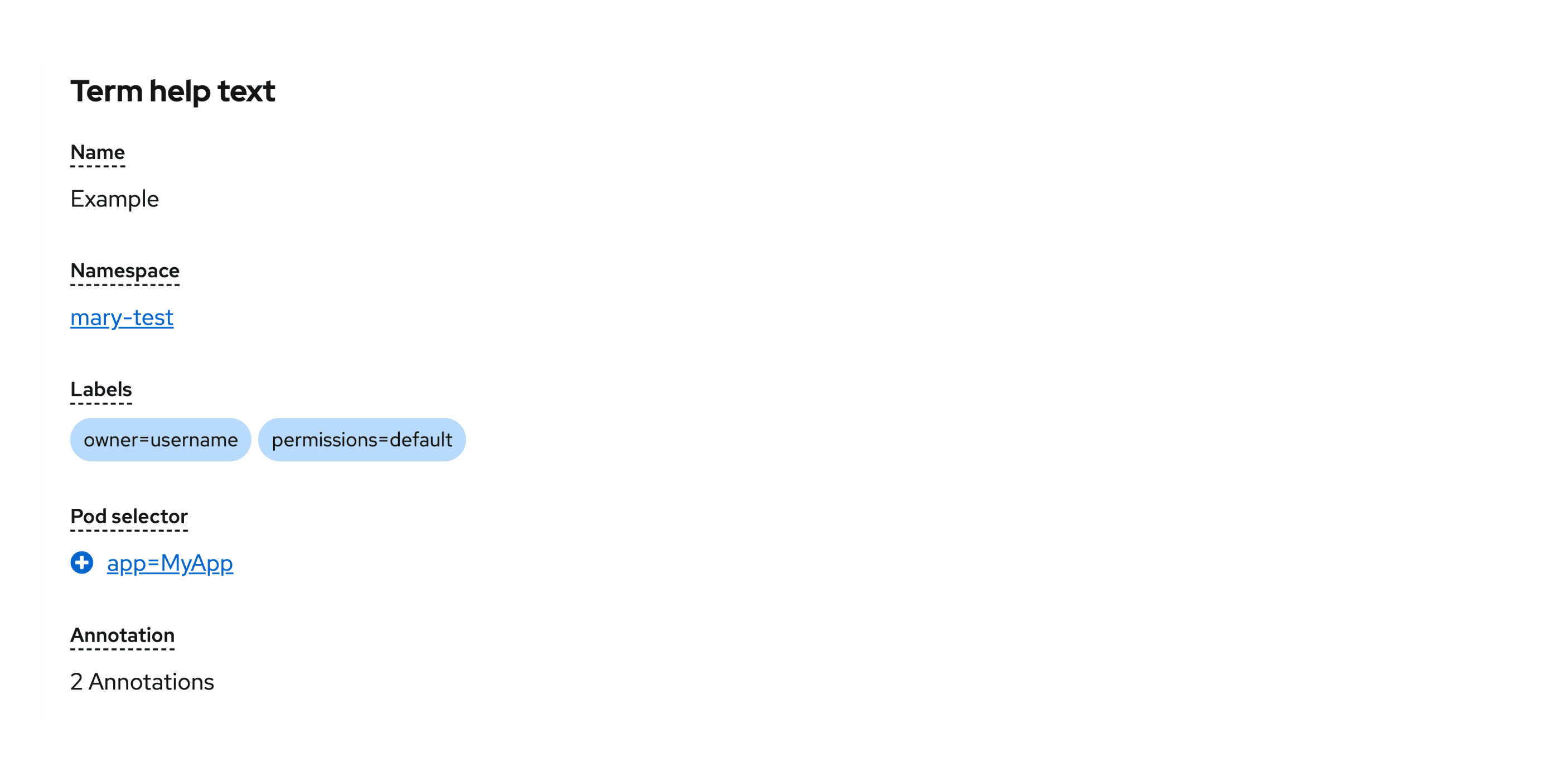The height and width of the screenshot is (781, 1568).
Task: Click the dashed underline below Pod selector
Action: 129,531
